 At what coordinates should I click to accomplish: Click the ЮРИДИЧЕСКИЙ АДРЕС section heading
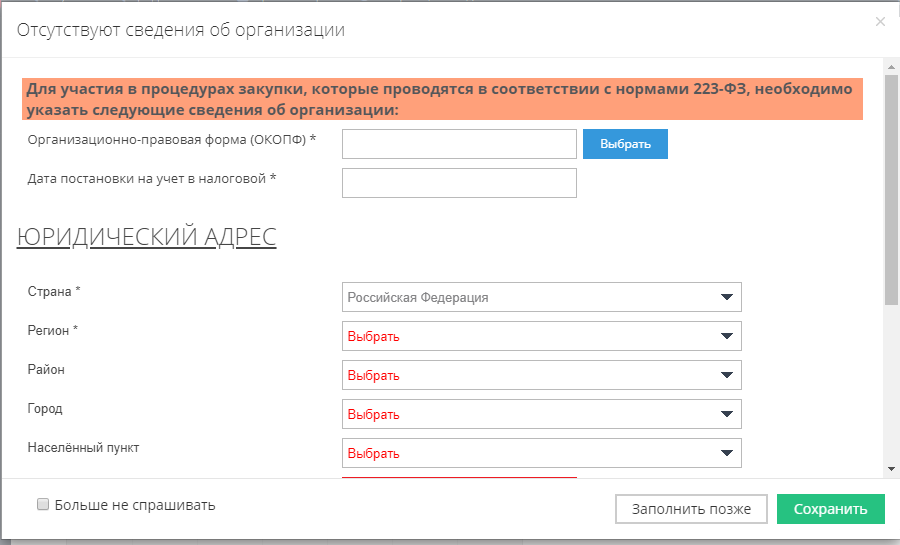click(x=146, y=237)
